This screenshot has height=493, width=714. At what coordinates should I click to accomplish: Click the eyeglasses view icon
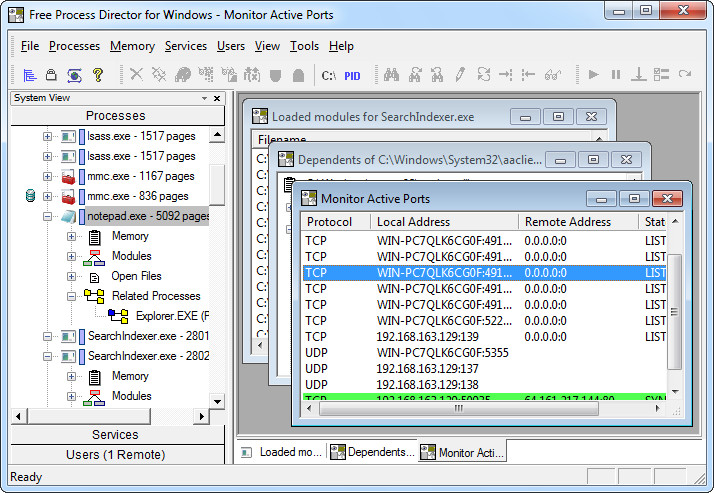pyautogui.click(x=553, y=74)
